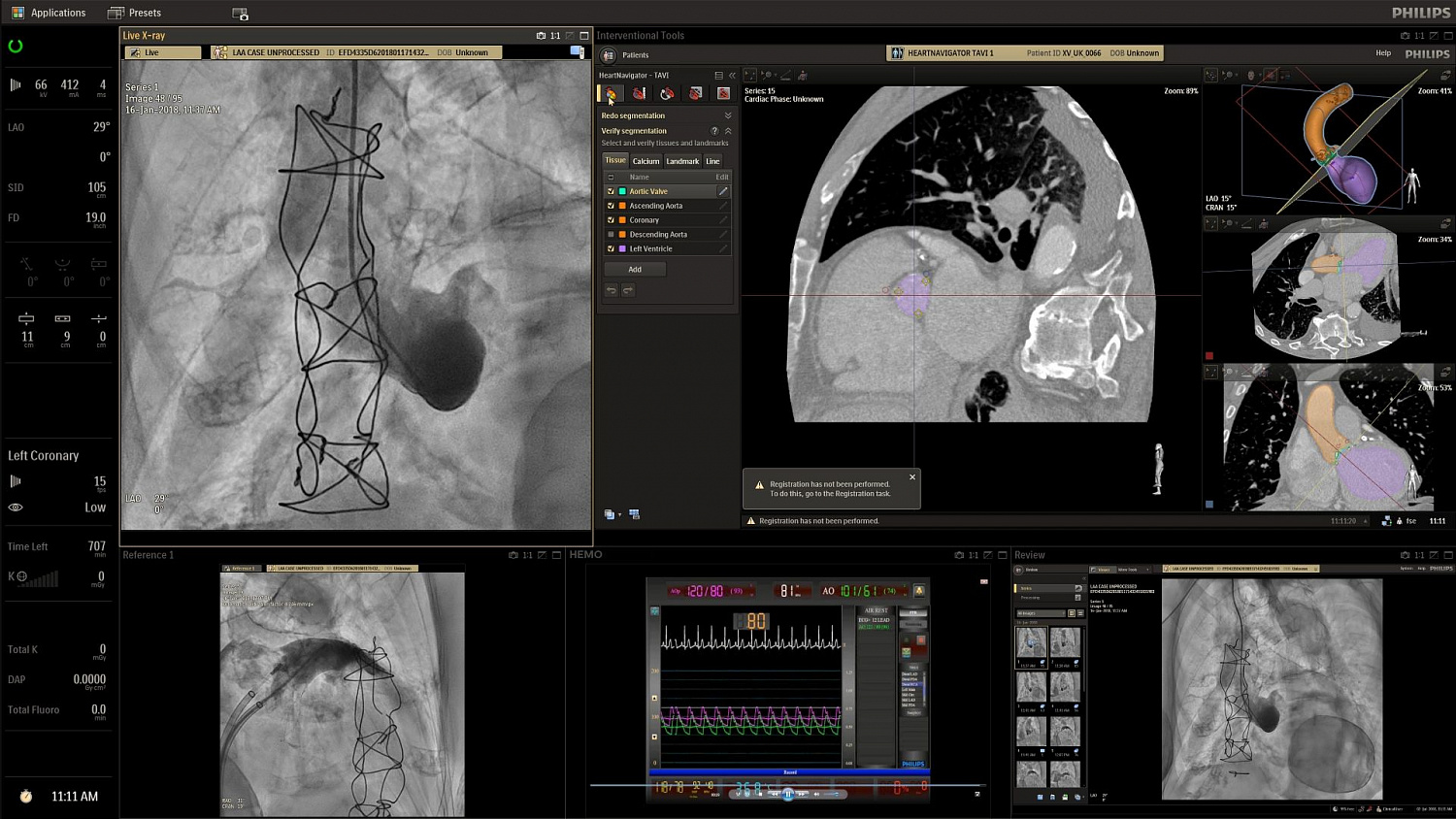This screenshot has width=1456, height=819.
Task: Expand the Redo segmentation section
Action: [728, 115]
